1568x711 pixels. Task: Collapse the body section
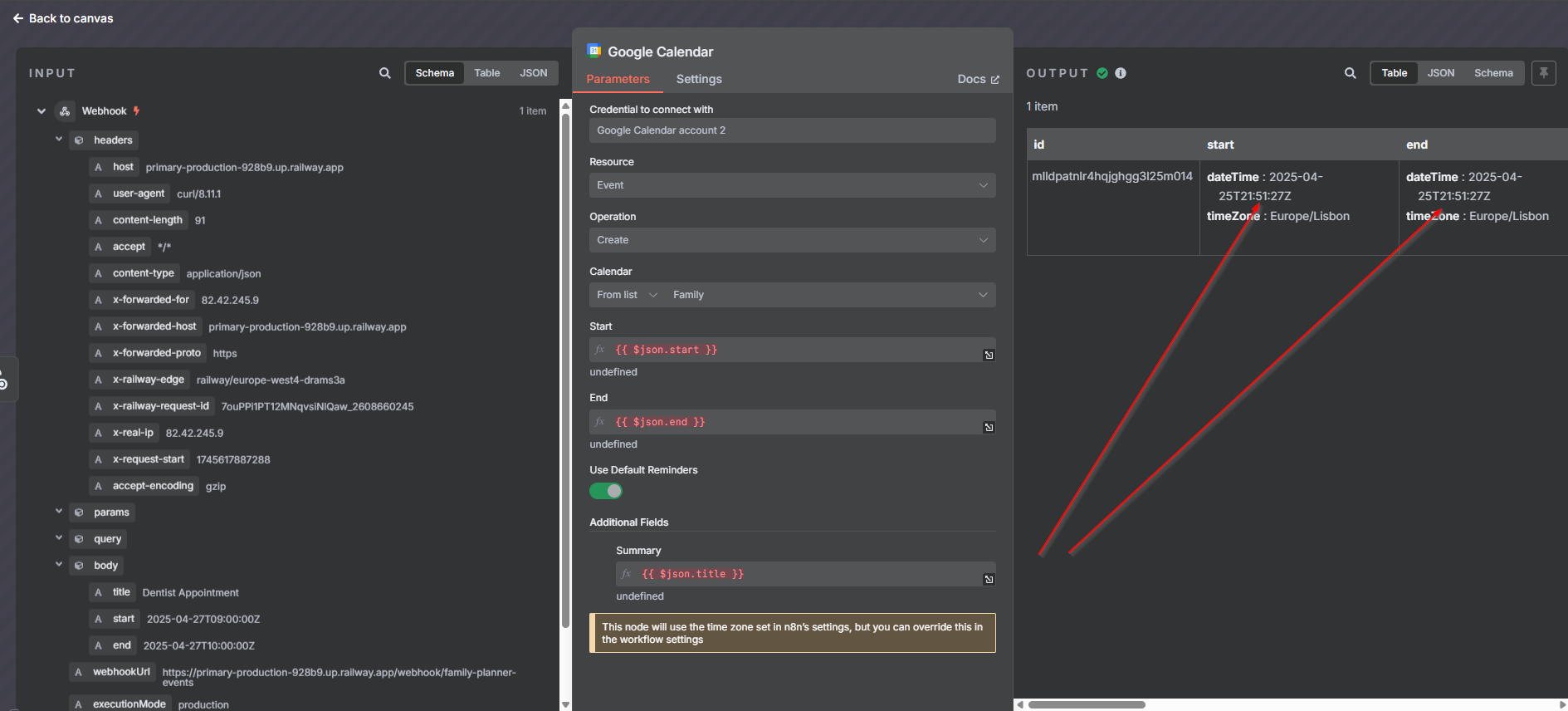click(x=59, y=565)
